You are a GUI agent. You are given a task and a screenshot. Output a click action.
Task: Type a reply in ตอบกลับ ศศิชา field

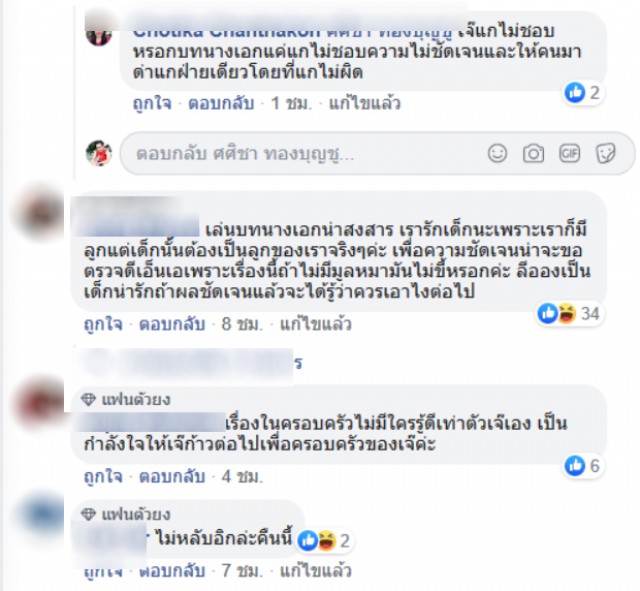tap(302, 154)
